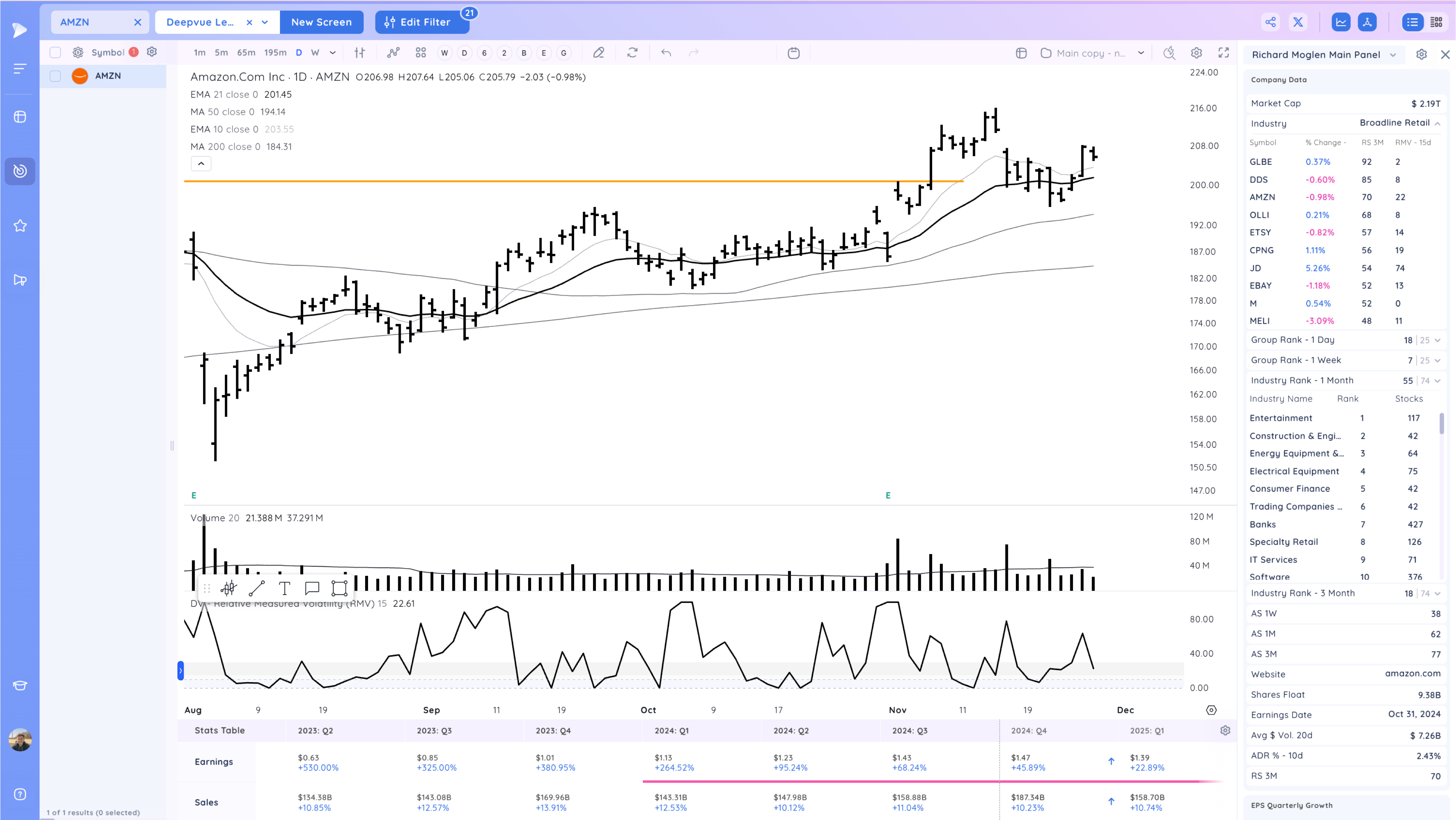Click the list layout icon

click(1412, 22)
